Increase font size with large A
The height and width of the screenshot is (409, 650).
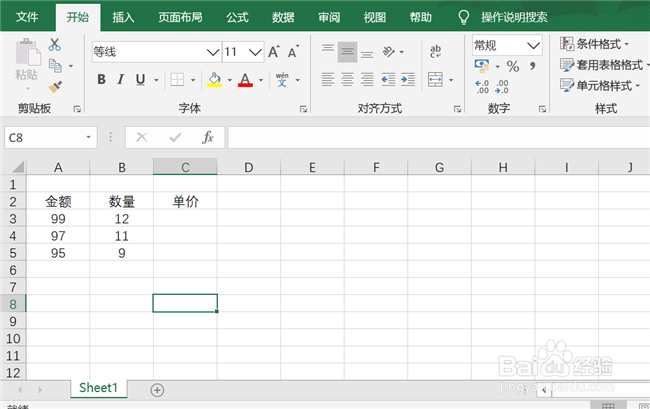(274, 52)
